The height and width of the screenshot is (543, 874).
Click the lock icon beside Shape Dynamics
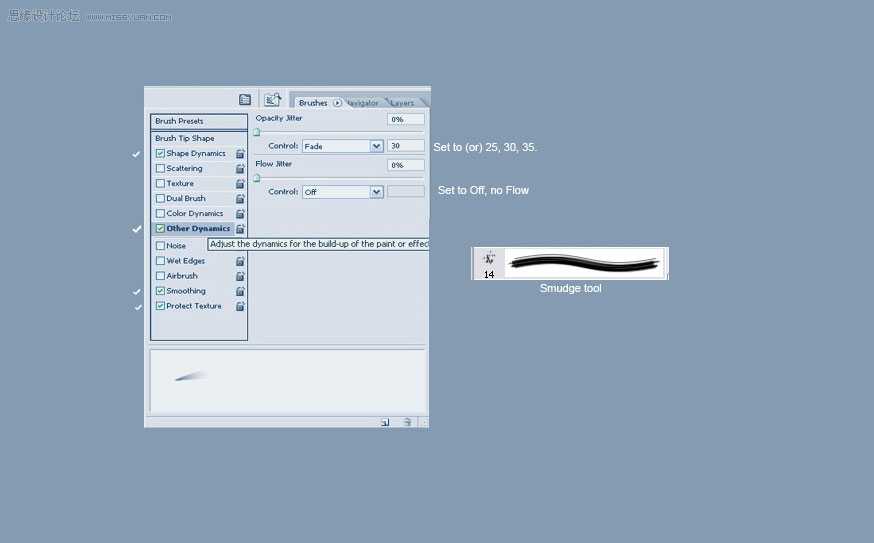click(240, 153)
